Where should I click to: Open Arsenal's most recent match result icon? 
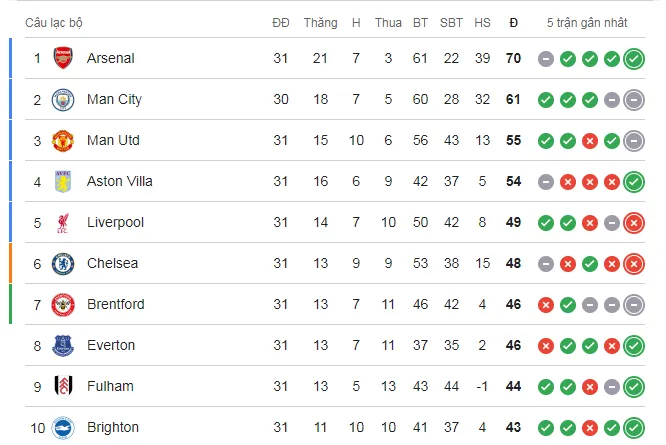coord(633,59)
